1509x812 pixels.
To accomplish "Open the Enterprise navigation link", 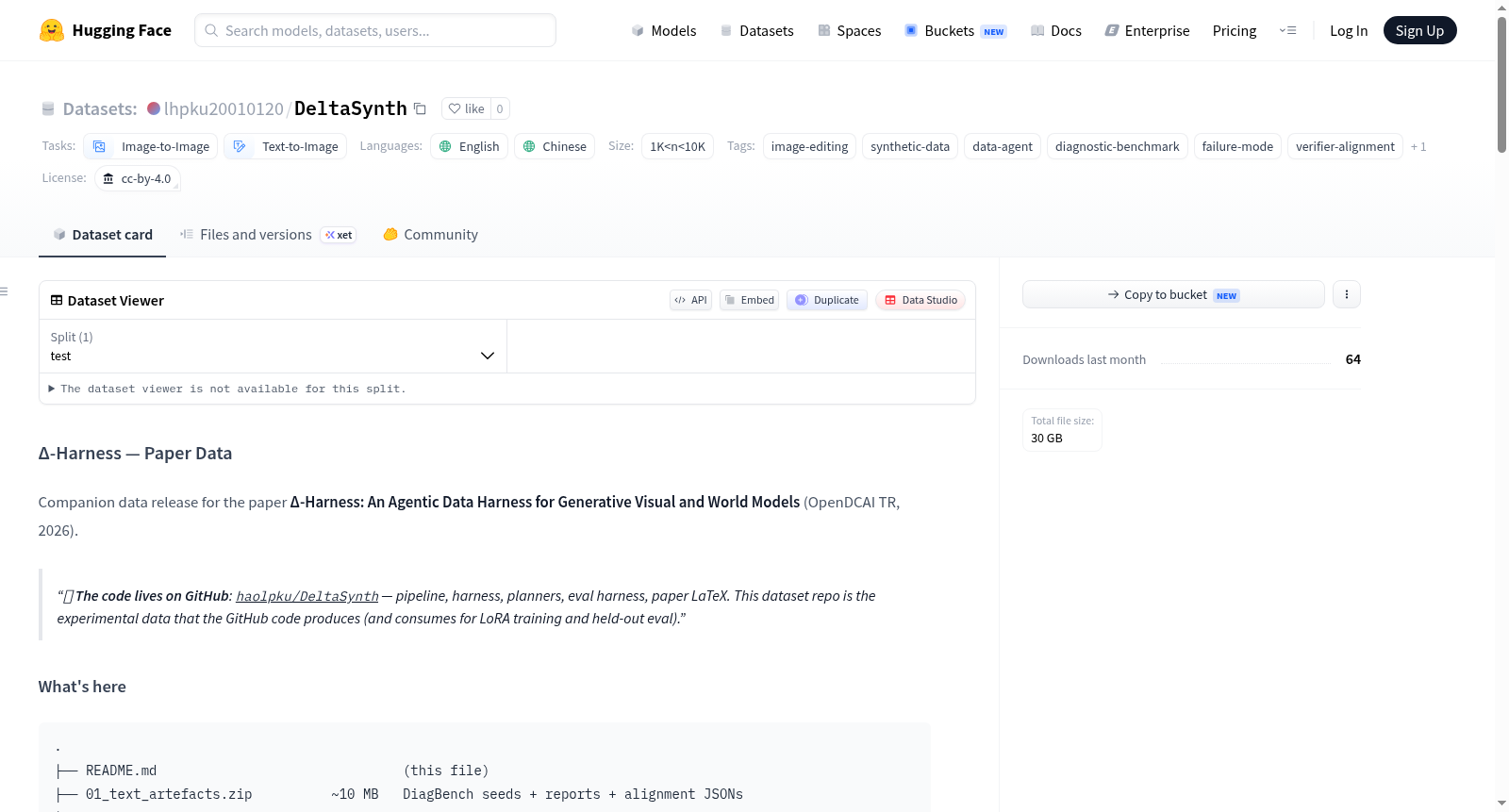I will click(x=1147, y=30).
